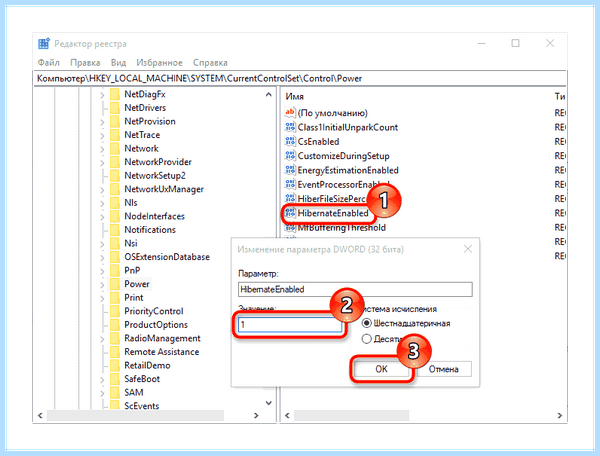
Task: Choose the Десятичная radio button
Action: click(x=367, y=339)
